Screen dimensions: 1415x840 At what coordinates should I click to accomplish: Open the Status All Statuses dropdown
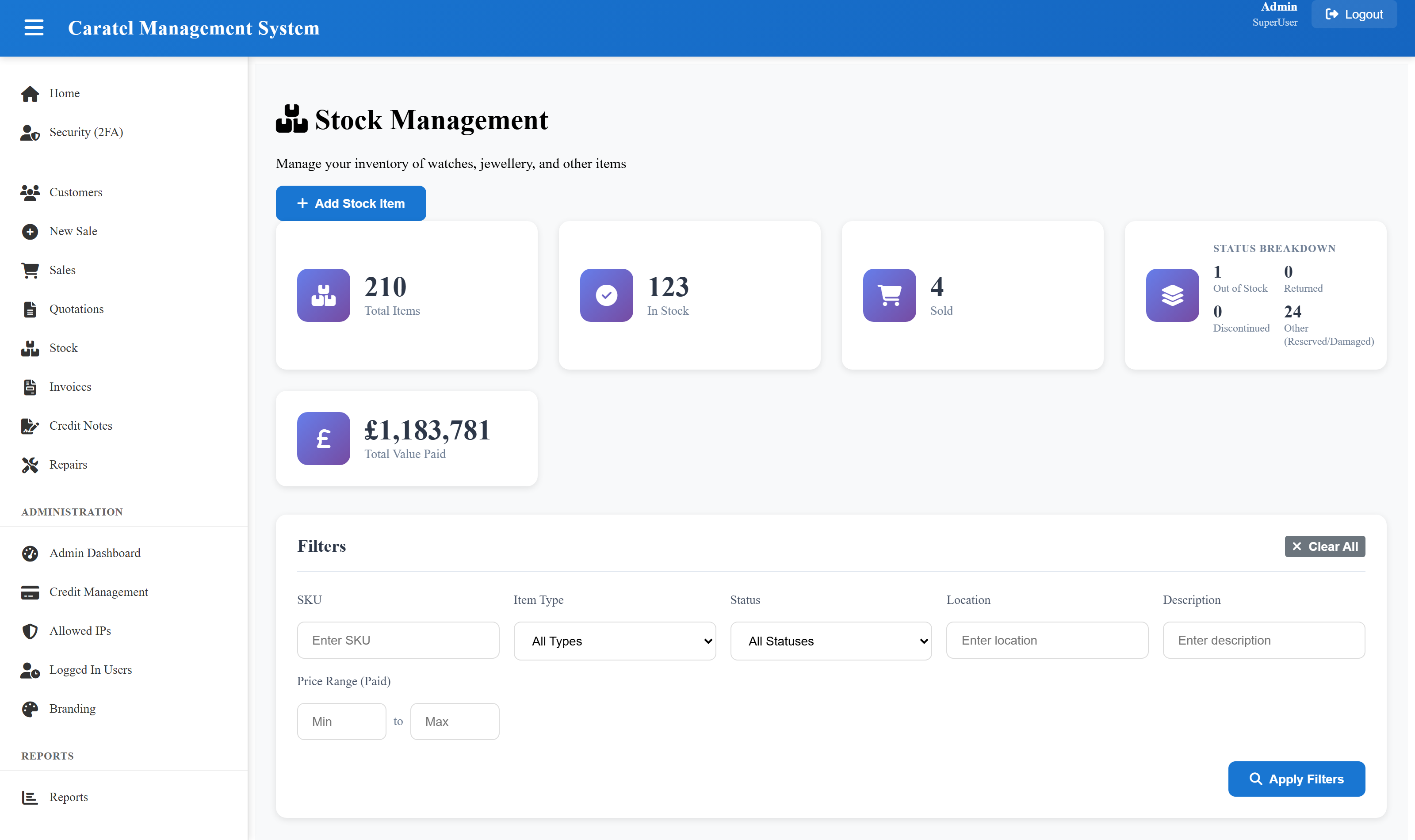831,641
